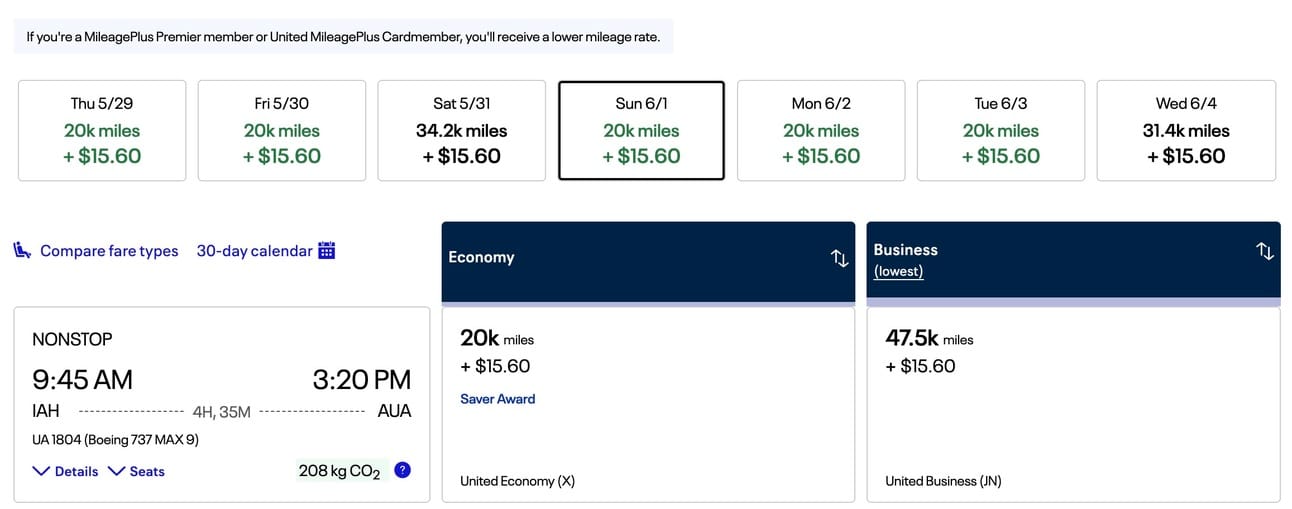Click the seat icon beside Compare fare types
The image size is (1292, 509).
(22, 250)
